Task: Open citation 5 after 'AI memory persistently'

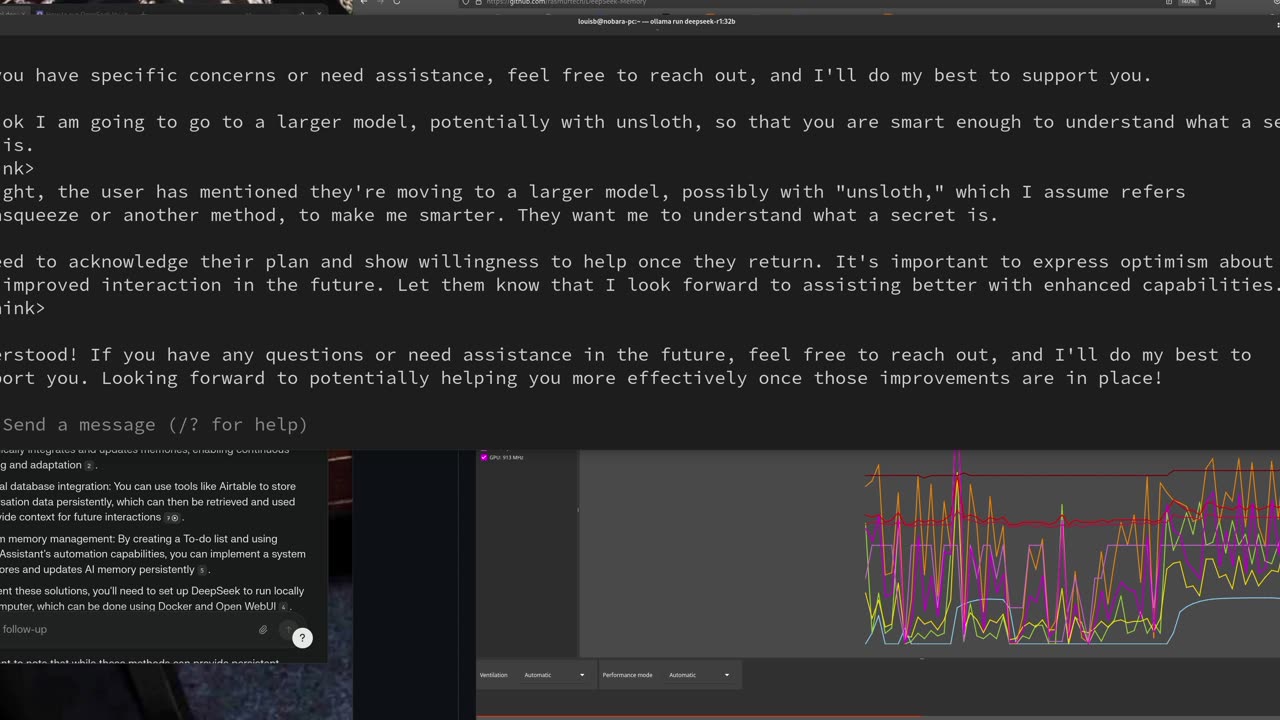Action: 202,570
